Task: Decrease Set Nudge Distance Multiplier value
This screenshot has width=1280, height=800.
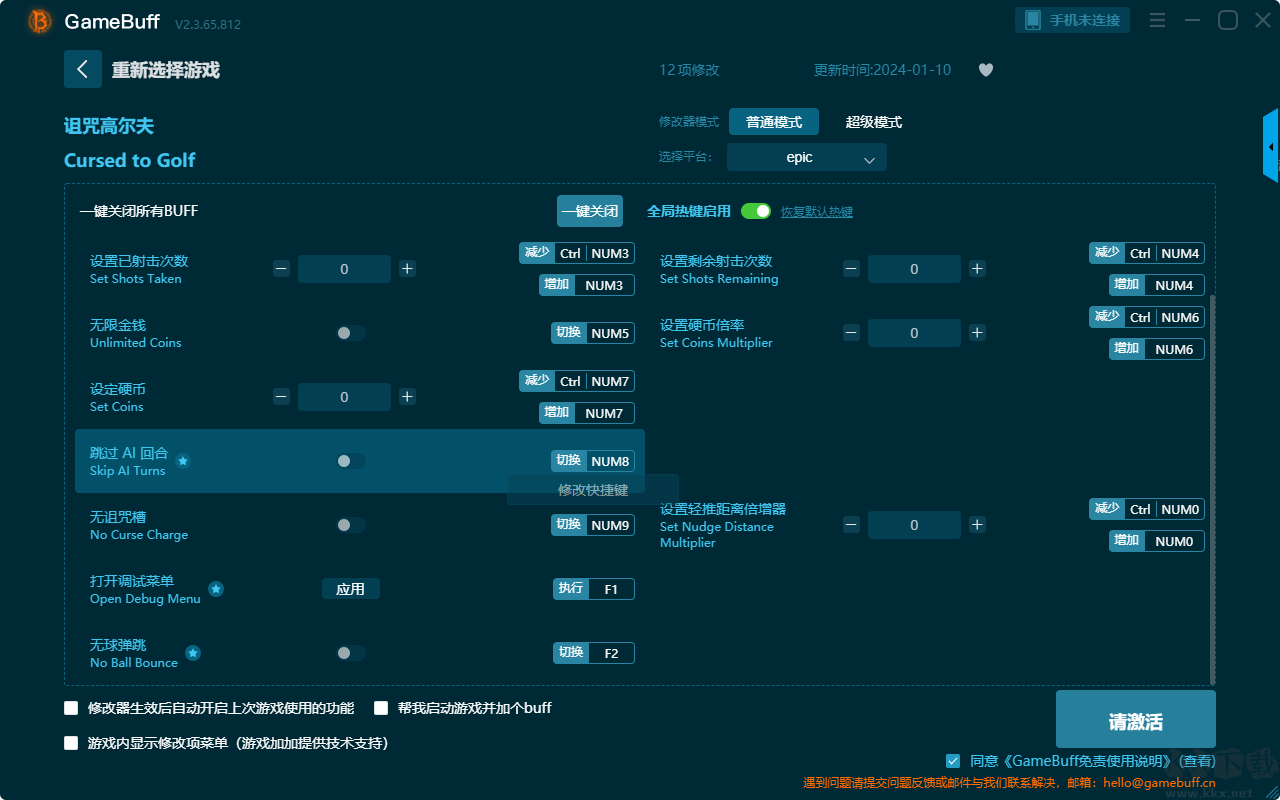Action: pyautogui.click(x=851, y=525)
